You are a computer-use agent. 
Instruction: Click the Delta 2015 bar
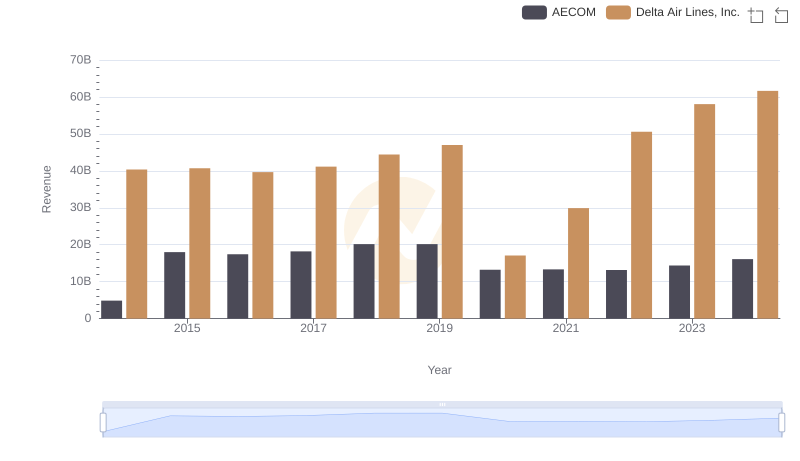tap(199, 243)
